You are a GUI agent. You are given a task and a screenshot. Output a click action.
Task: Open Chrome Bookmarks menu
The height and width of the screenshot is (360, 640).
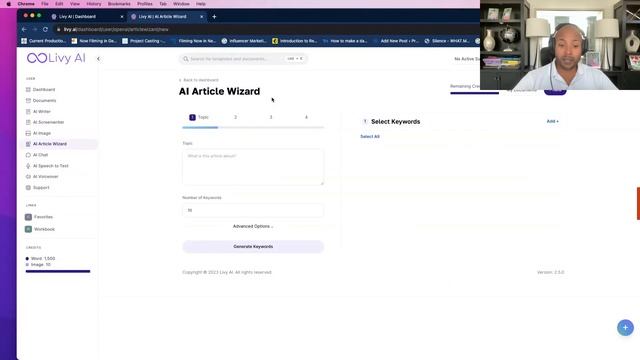(x=119, y=4)
